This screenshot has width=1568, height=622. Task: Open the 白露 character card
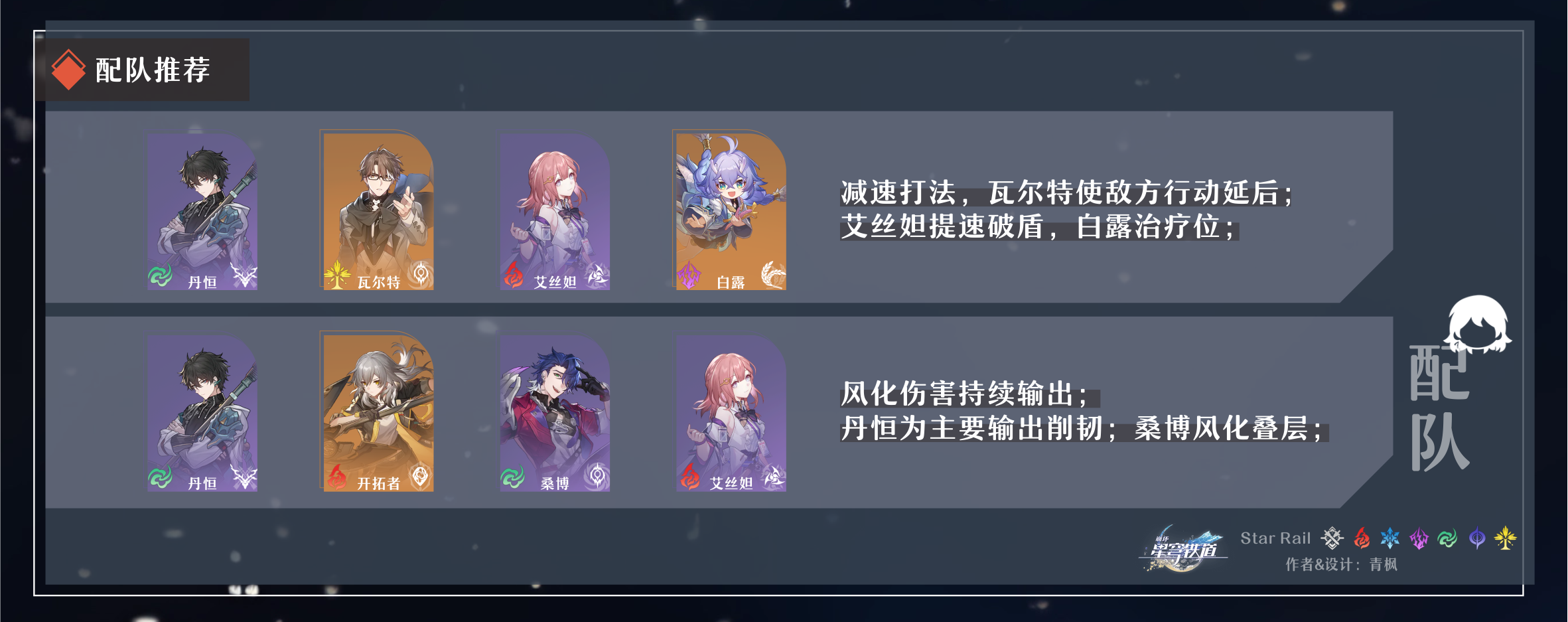(x=731, y=211)
